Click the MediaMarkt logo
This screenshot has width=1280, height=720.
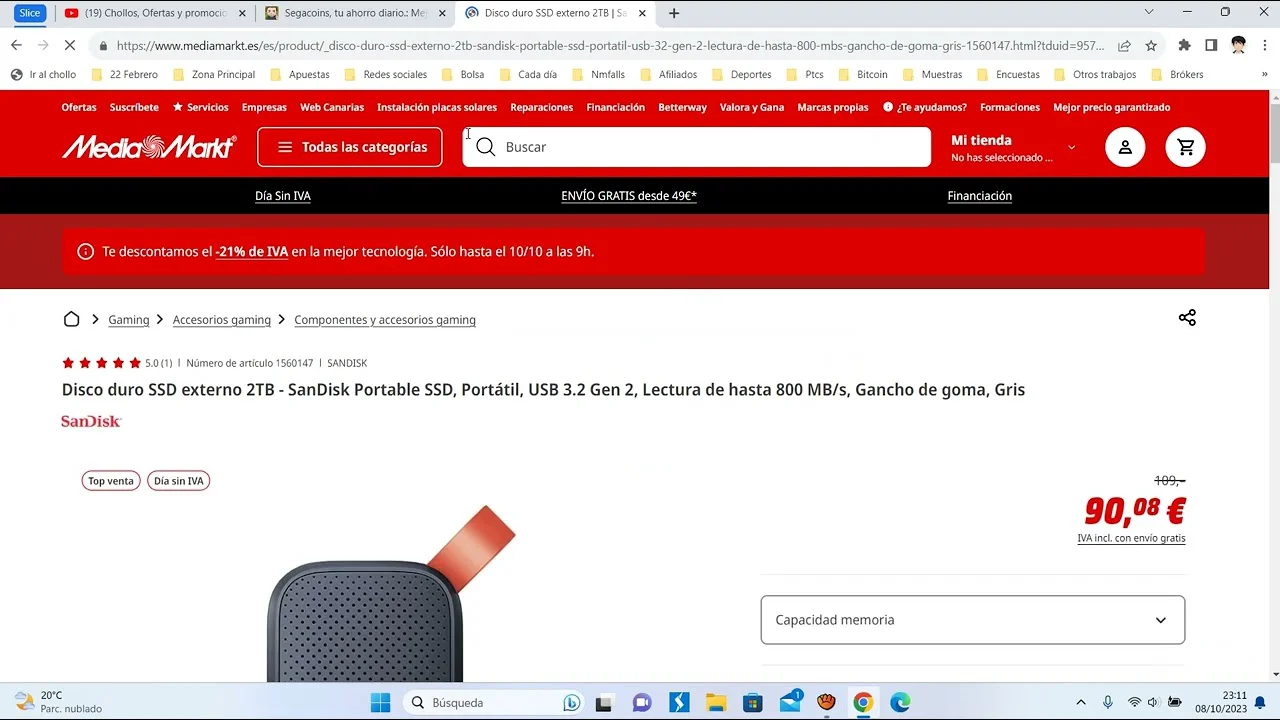click(149, 147)
